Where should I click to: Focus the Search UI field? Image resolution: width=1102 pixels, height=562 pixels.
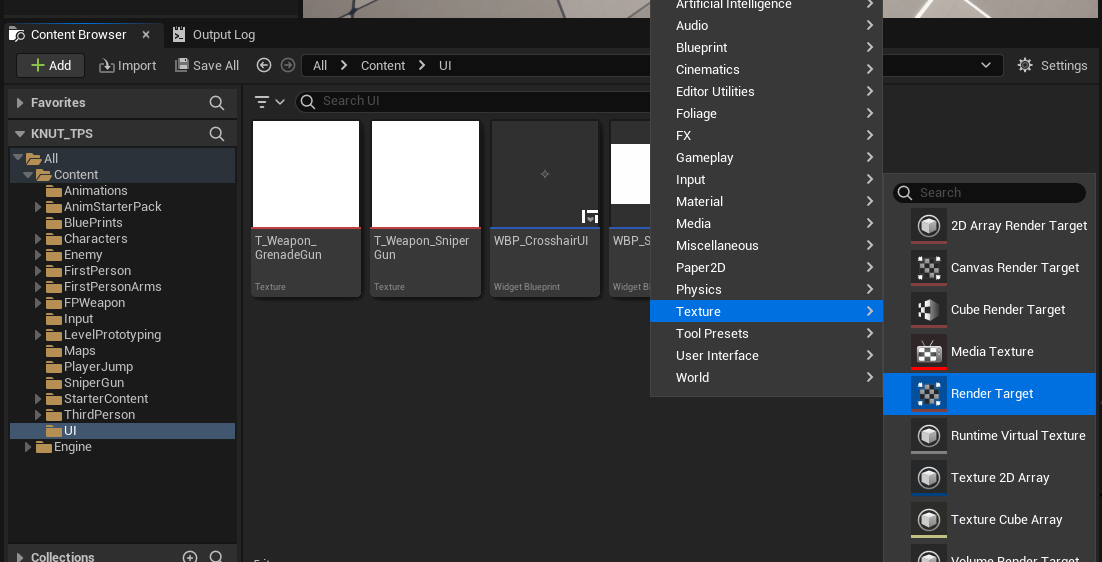click(475, 101)
